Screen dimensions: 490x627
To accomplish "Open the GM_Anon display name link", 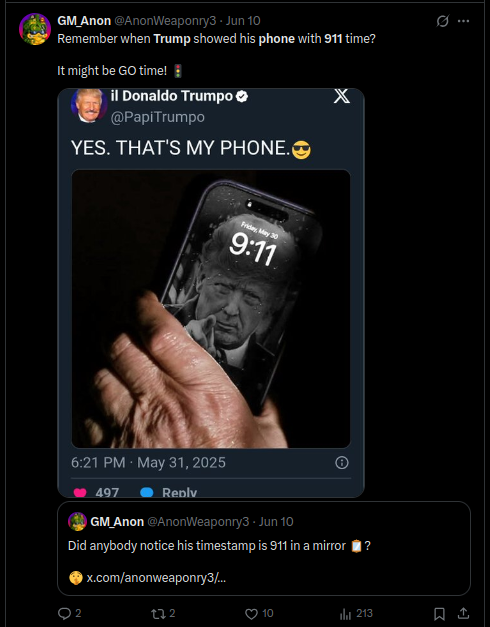I will [x=84, y=21].
